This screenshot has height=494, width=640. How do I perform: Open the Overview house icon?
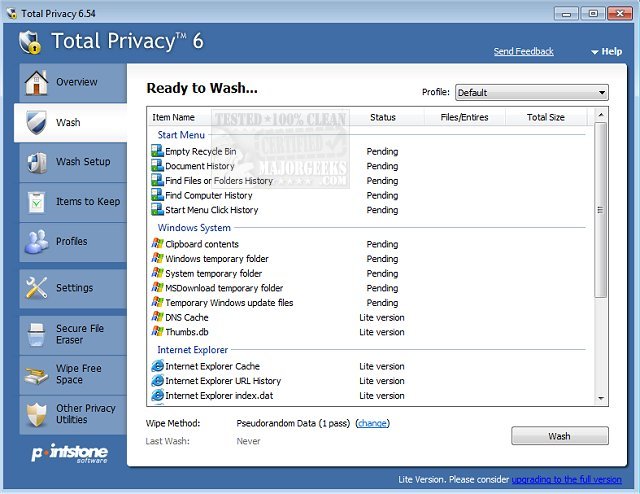(36, 83)
